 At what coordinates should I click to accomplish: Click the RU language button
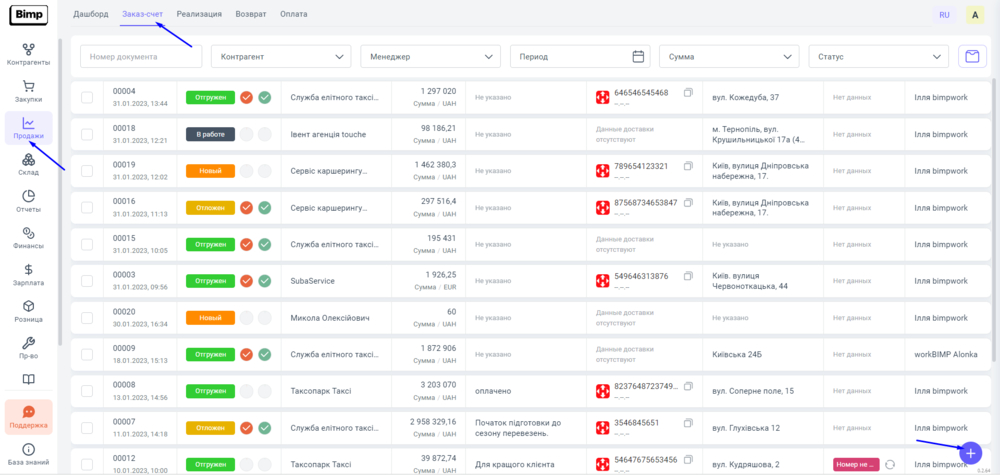(x=943, y=15)
